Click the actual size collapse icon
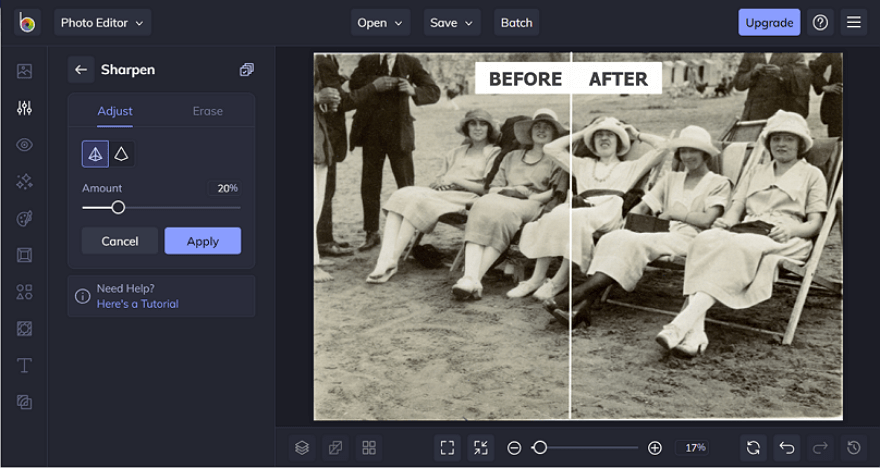This screenshot has width=880, height=468. pyautogui.click(x=481, y=448)
